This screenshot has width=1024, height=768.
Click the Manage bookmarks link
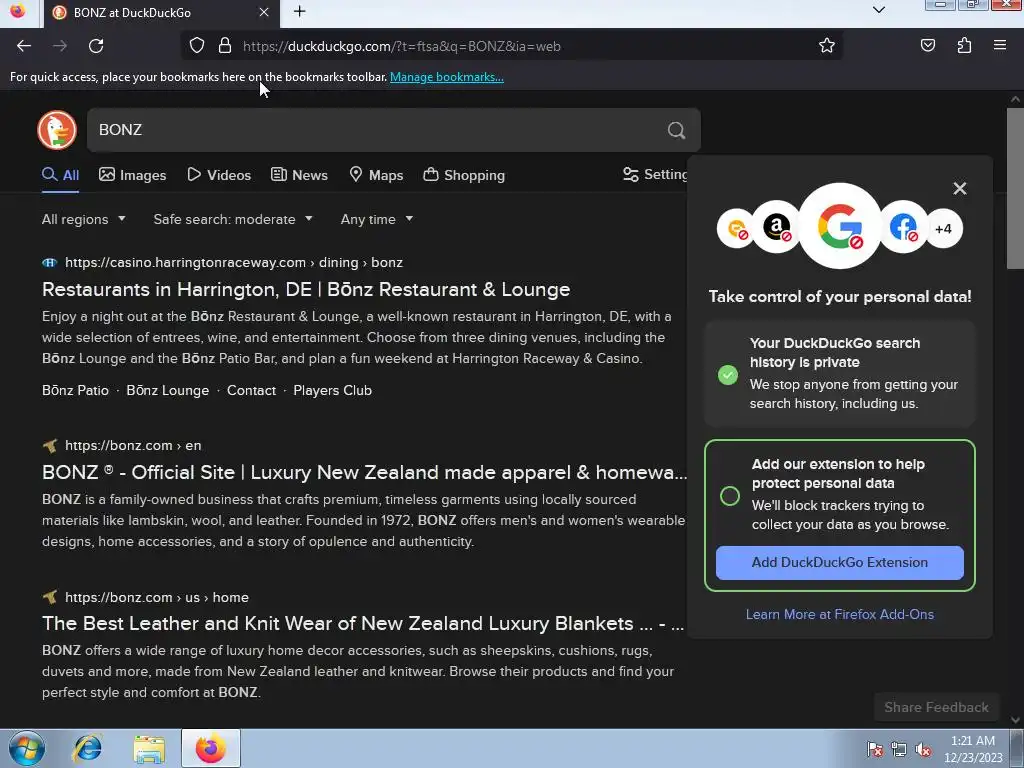pyautogui.click(x=447, y=77)
